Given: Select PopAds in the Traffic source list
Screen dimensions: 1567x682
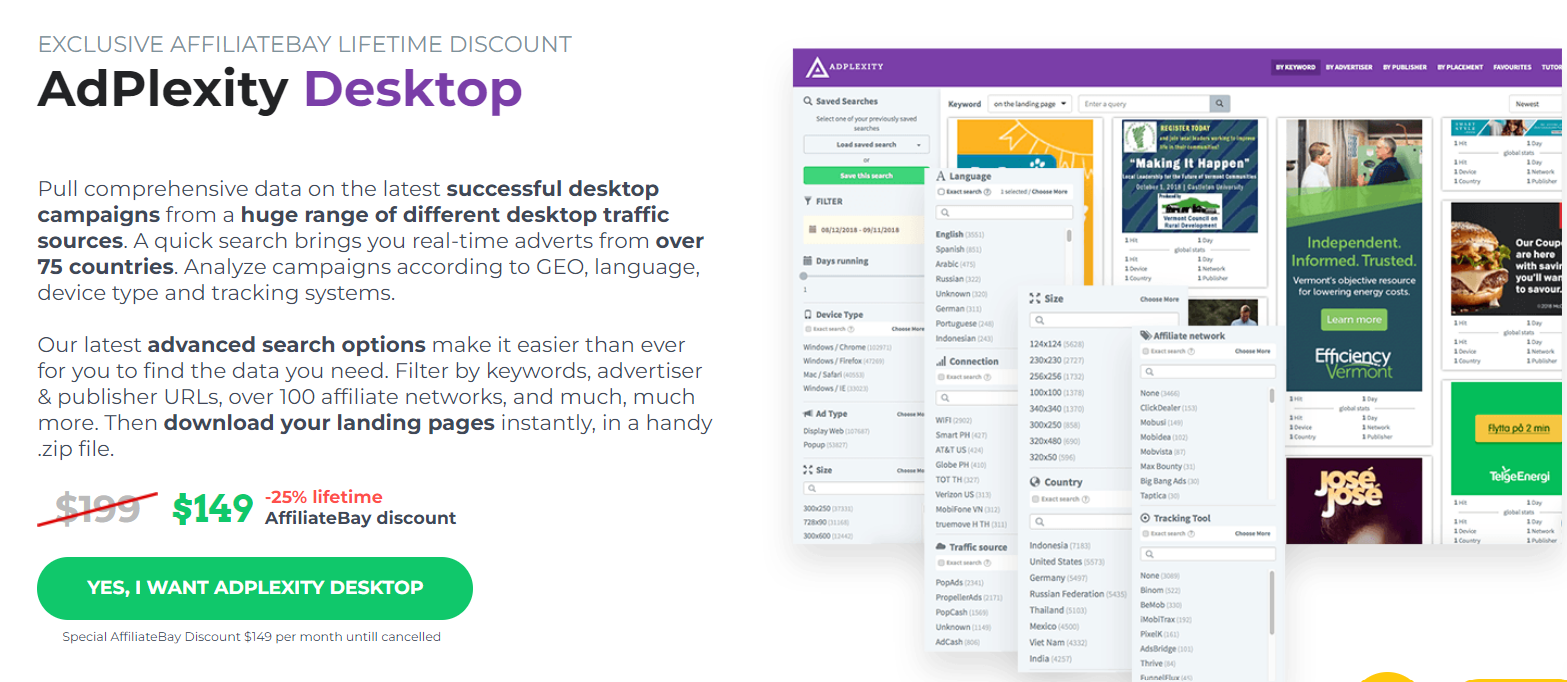Looking at the screenshot, I should pos(960,582).
